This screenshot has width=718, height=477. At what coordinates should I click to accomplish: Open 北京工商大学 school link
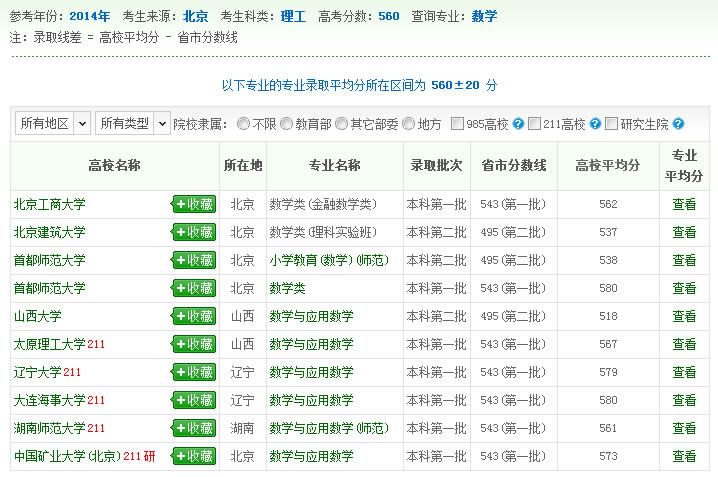point(49,204)
